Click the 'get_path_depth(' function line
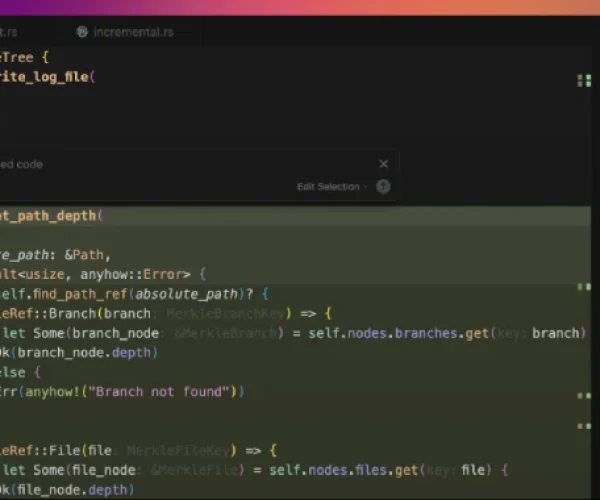 click(51, 216)
